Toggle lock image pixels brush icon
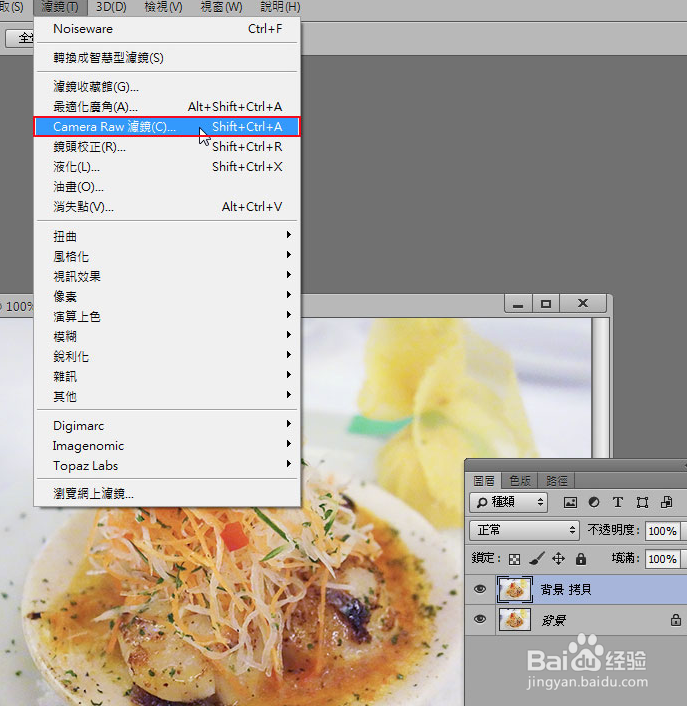This screenshot has width=687, height=706. (x=536, y=559)
